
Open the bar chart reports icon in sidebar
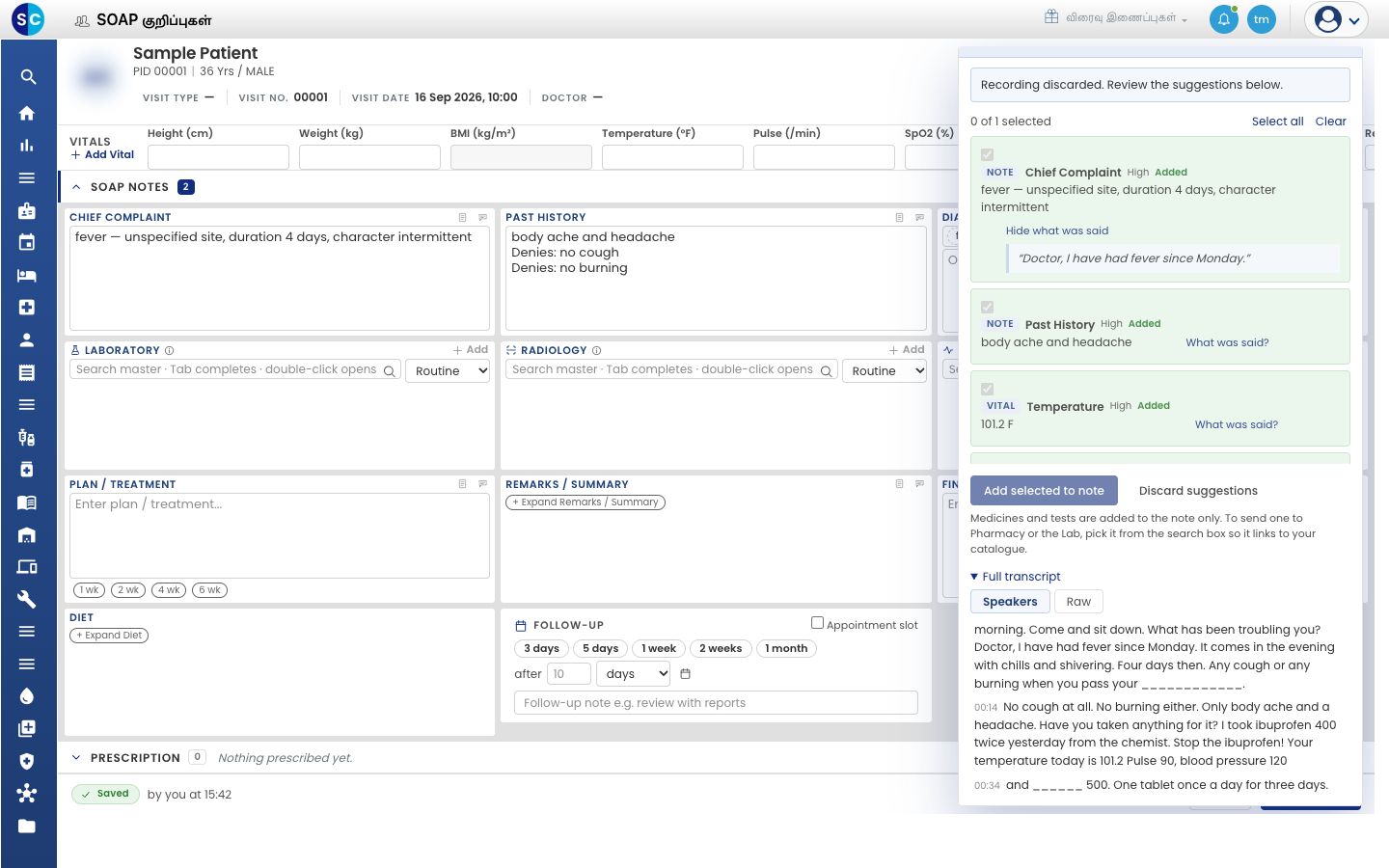27,146
